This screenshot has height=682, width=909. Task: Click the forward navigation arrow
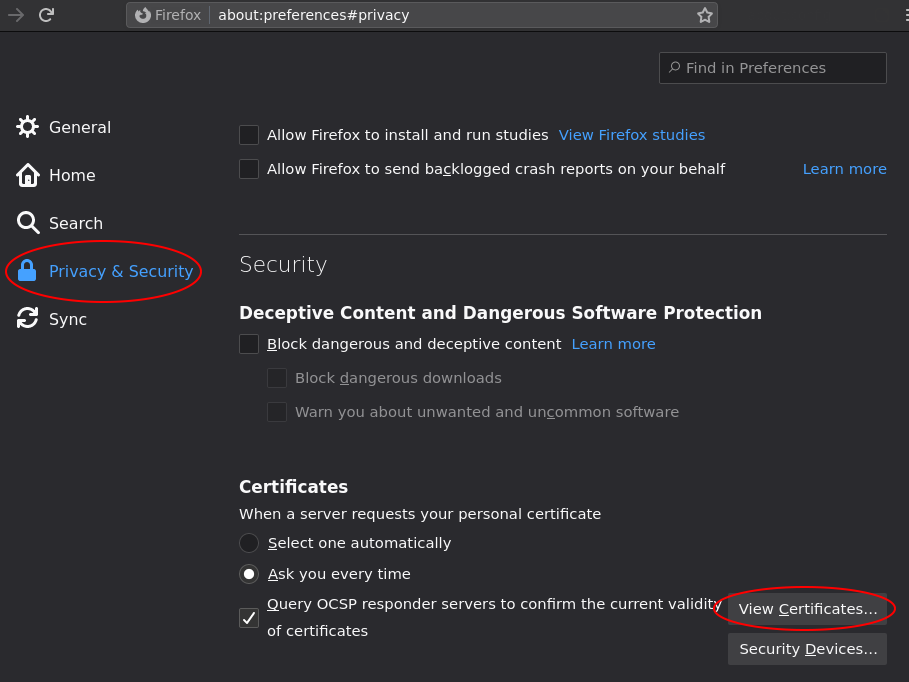pyautogui.click(x=16, y=15)
